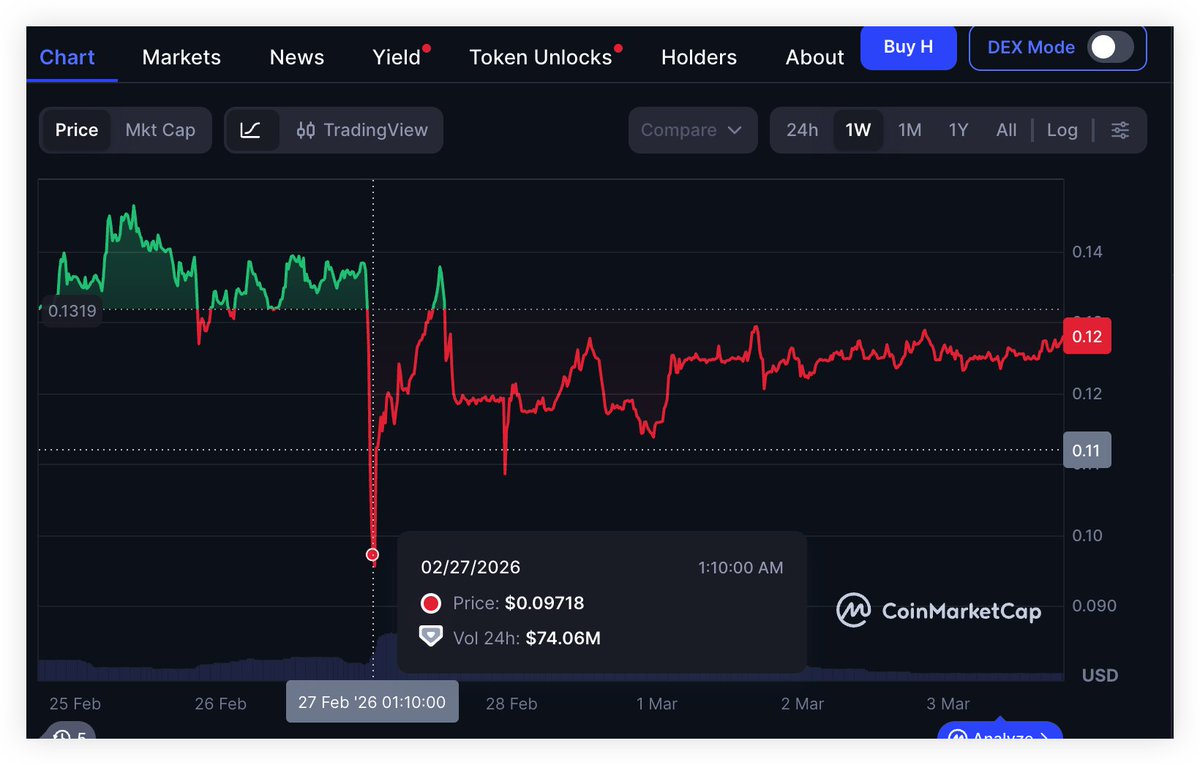1200x765 pixels.
Task: Toggle the DEX Mode switch
Action: pos(1110,47)
